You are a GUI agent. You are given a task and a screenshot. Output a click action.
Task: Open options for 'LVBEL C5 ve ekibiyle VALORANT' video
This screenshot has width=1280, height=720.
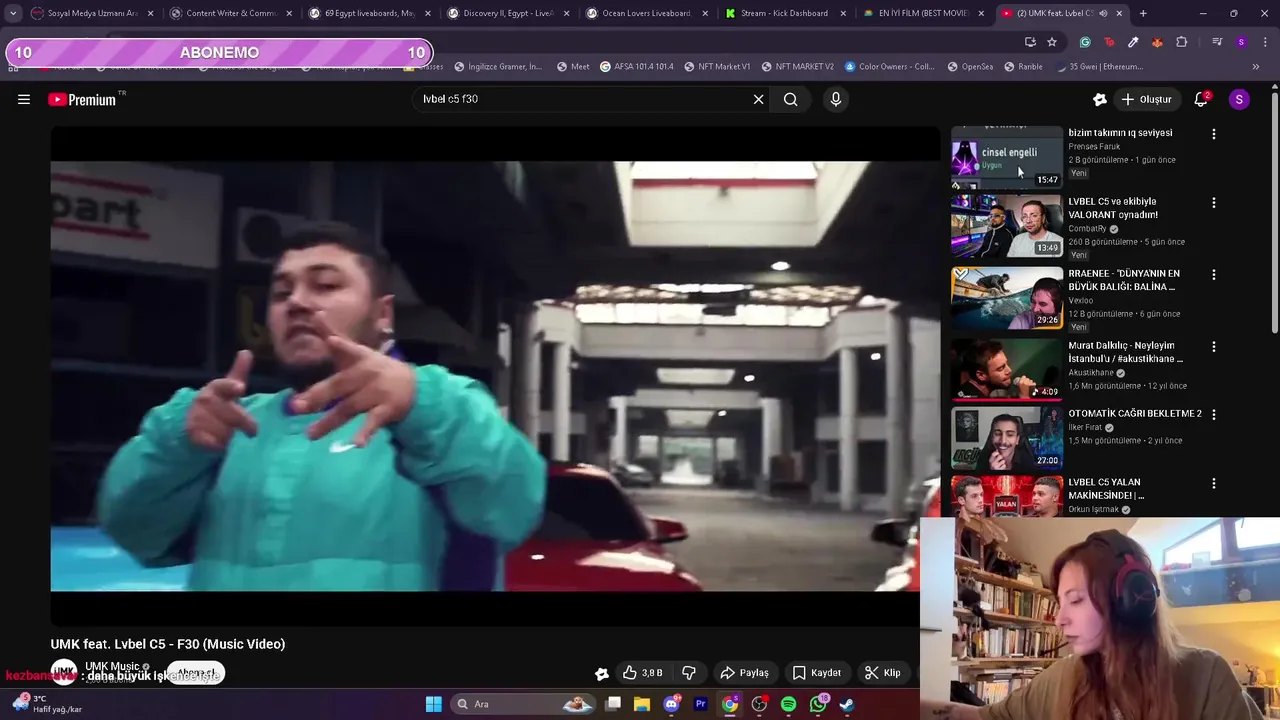coord(1214,203)
